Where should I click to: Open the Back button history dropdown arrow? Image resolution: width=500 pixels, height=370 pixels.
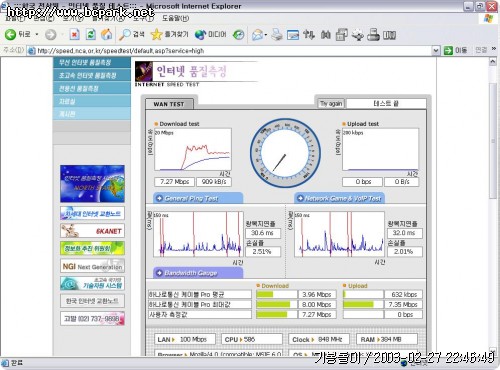[x=37, y=34]
